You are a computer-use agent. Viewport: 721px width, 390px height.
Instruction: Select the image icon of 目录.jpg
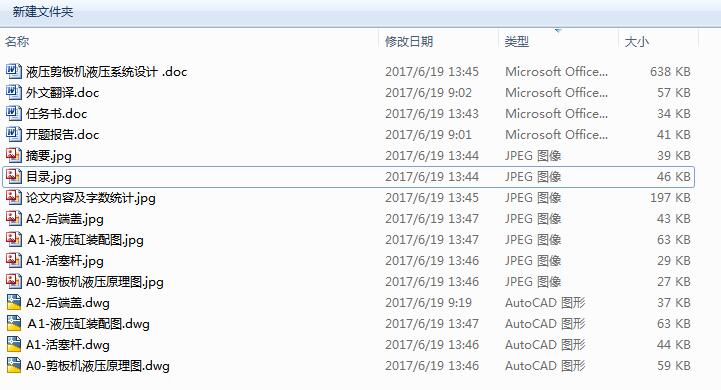[x=14, y=176]
